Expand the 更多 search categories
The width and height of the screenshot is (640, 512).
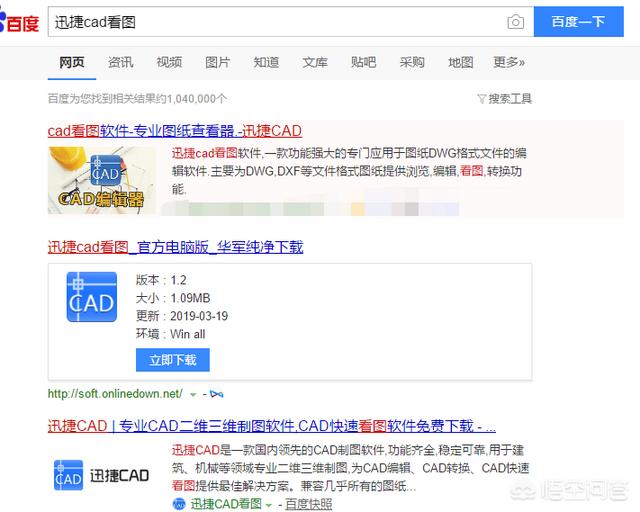coord(508,62)
